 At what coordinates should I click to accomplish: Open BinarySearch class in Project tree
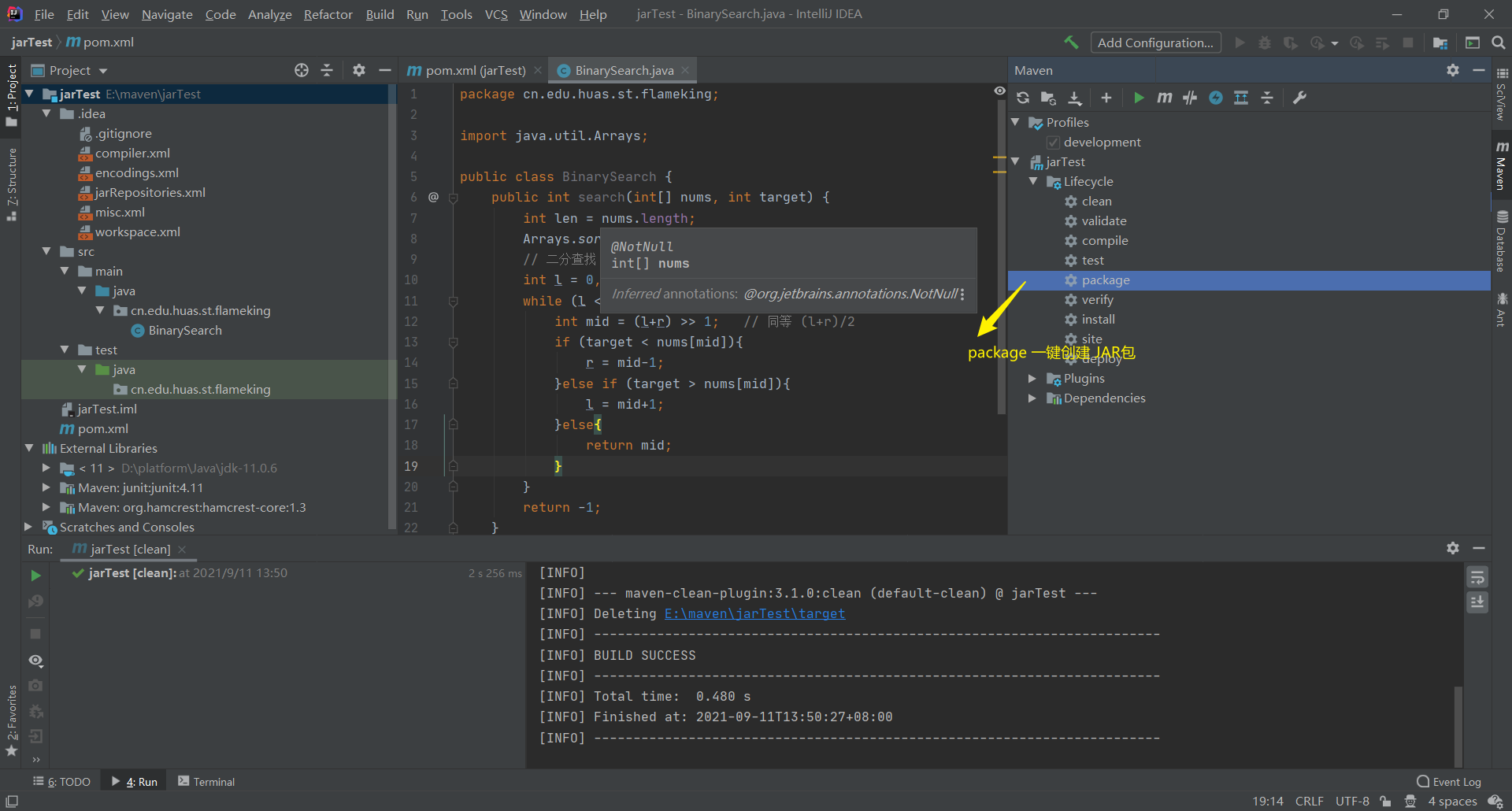point(185,331)
